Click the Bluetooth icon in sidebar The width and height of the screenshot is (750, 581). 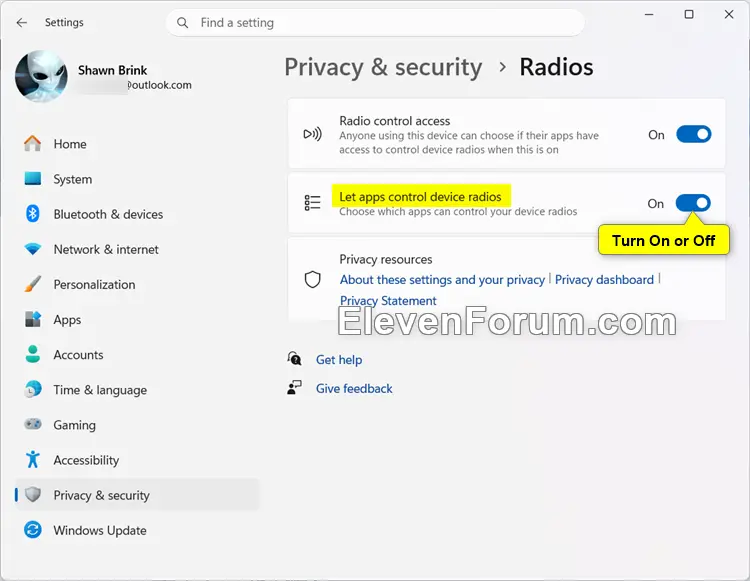33,214
